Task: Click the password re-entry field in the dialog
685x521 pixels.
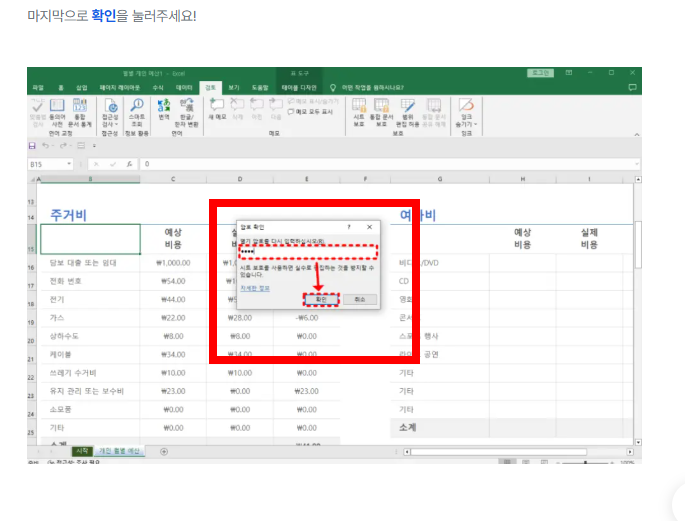Action: (x=308, y=252)
